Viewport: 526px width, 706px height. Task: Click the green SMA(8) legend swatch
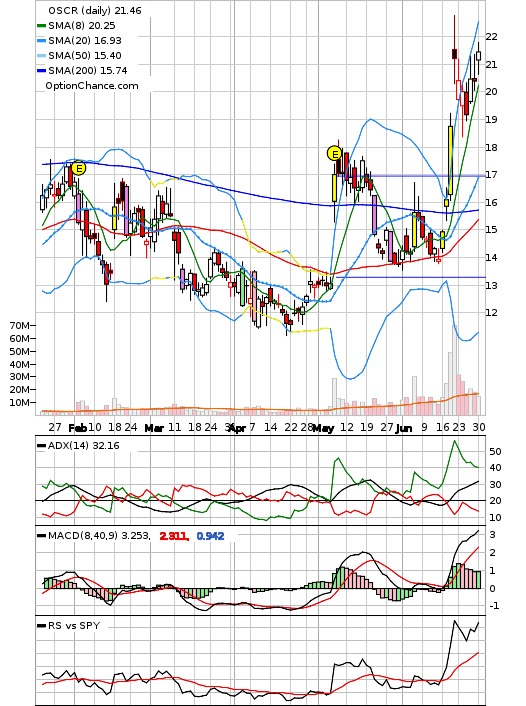pos(41,26)
